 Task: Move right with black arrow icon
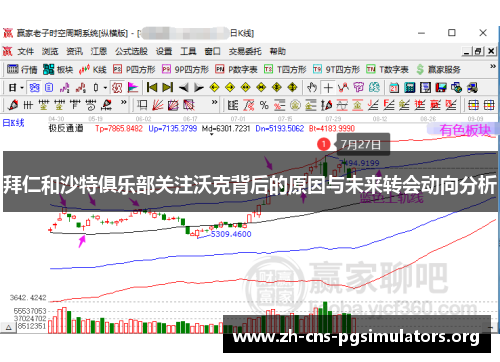point(199,88)
